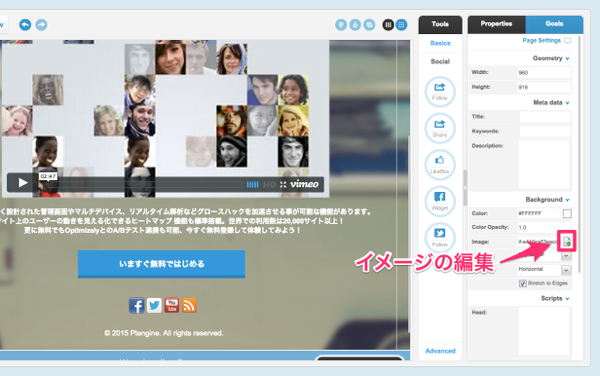Select the Facebook LikeBox widget
The width and height of the screenshot is (600, 376).
click(x=440, y=164)
